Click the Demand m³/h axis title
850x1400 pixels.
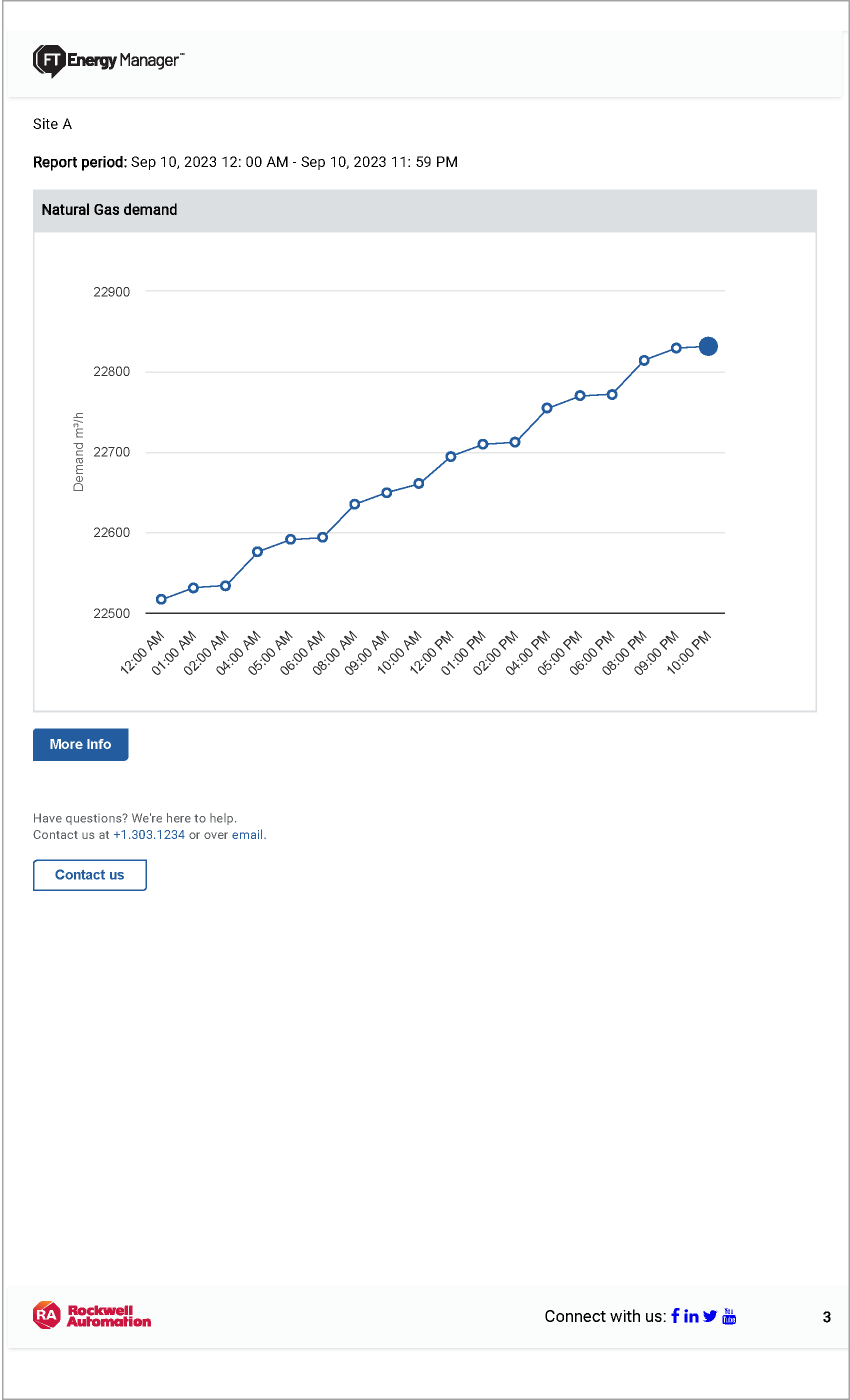(78, 451)
